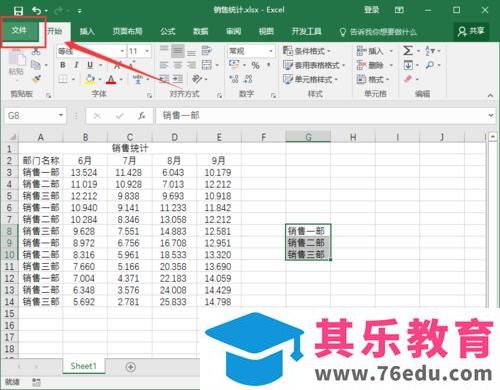Viewport: 500px width, 390px height.
Task: Toggle center horizontal alignment
Action: pyautogui.click(x=178, y=65)
